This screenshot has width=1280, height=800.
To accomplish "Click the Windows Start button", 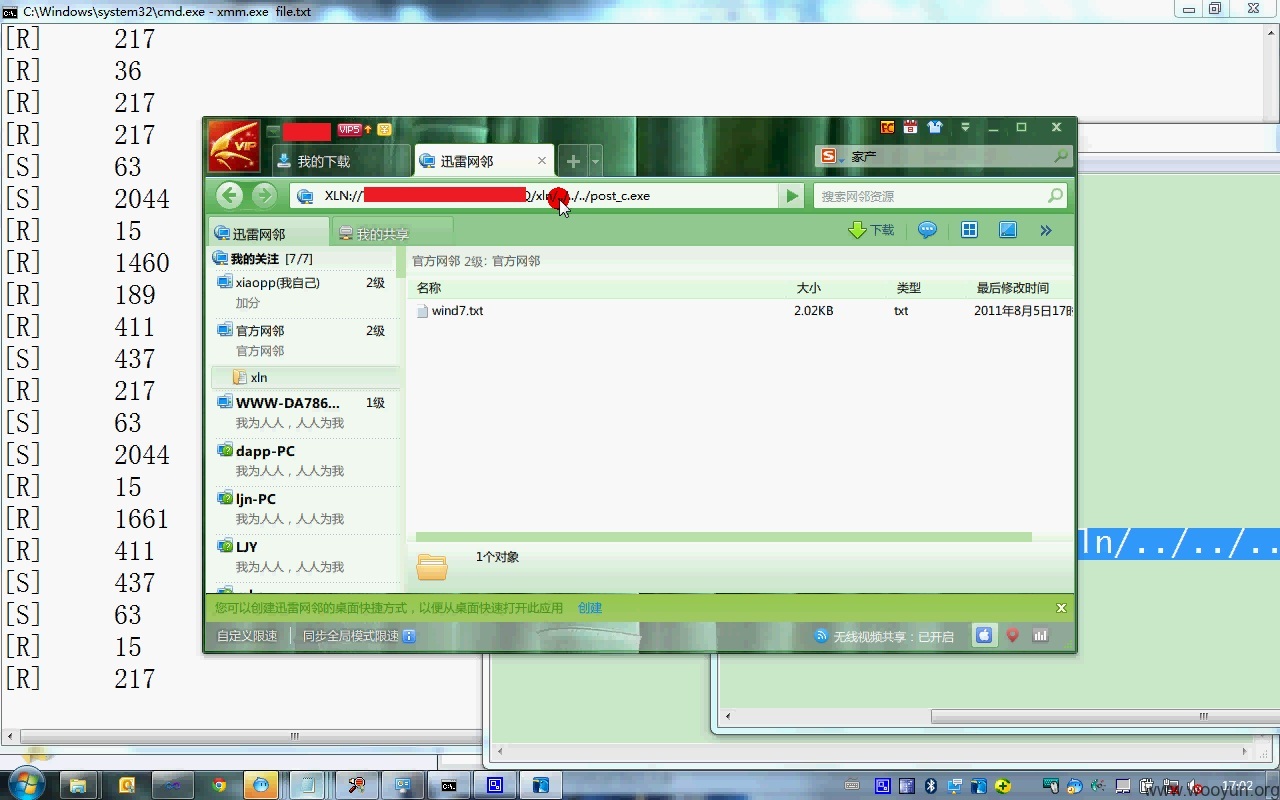I will point(28,785).
